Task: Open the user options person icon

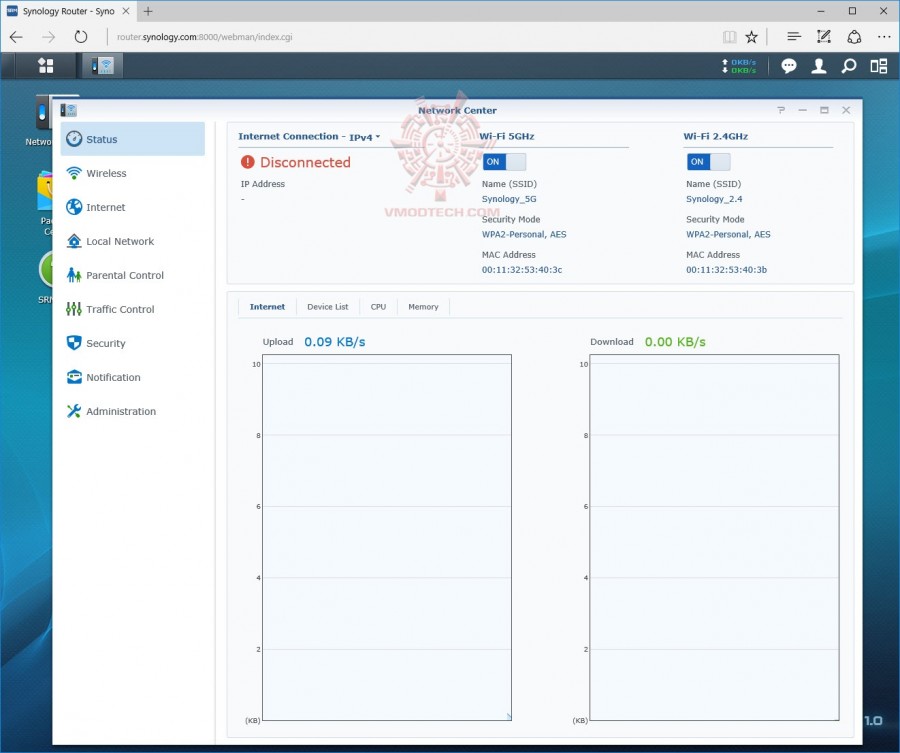Action: (x=818, y=67)
